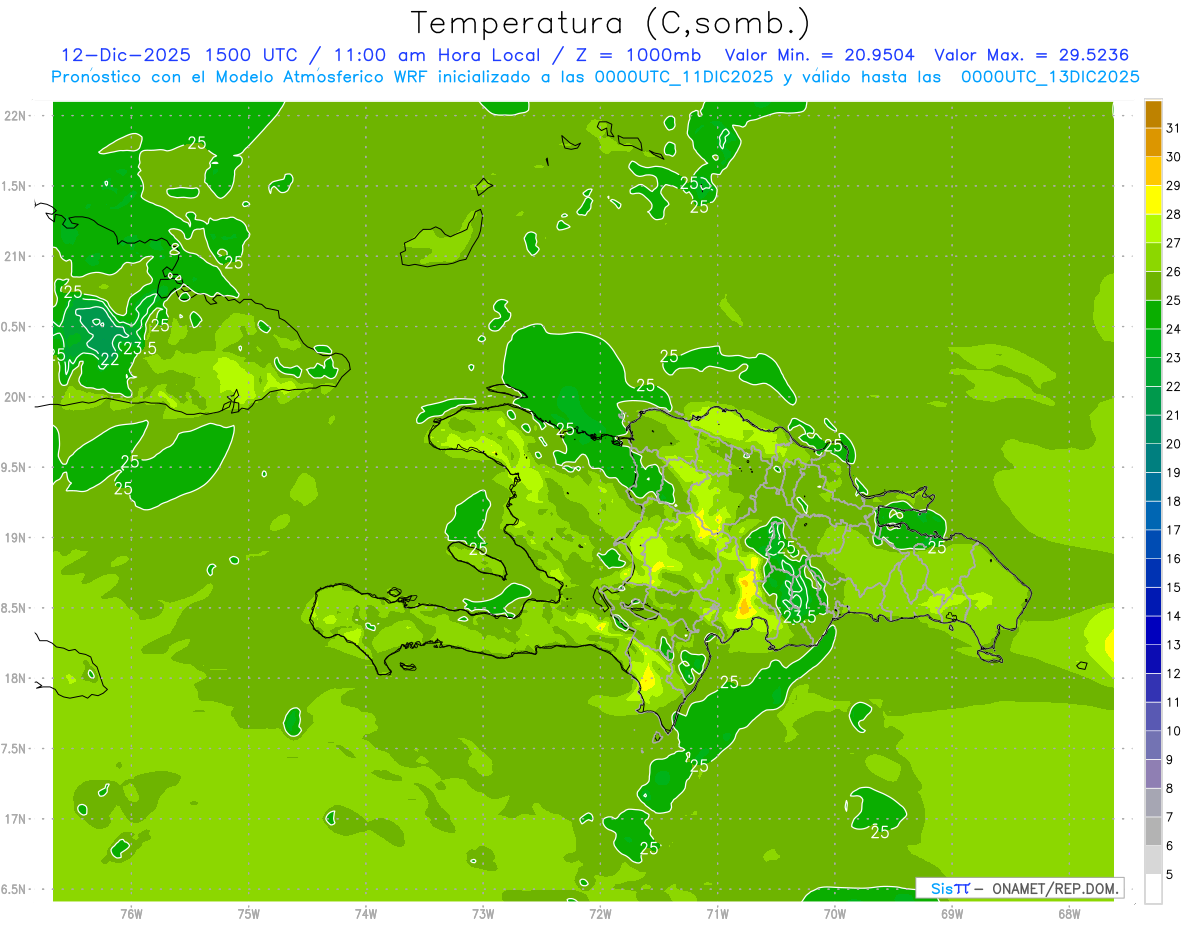
Task: Click the "1.5N" latitude axis label
Action: click(x=15, y=186)
